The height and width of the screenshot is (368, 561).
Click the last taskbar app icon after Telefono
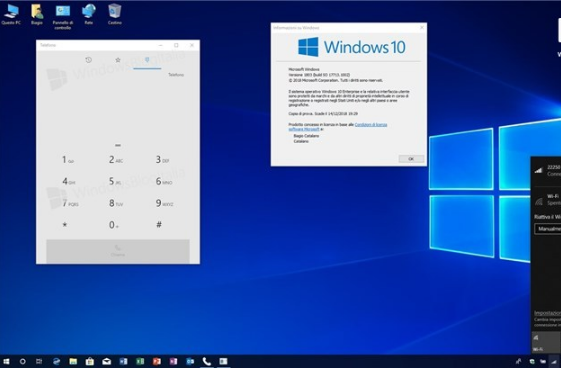point(224,362)
